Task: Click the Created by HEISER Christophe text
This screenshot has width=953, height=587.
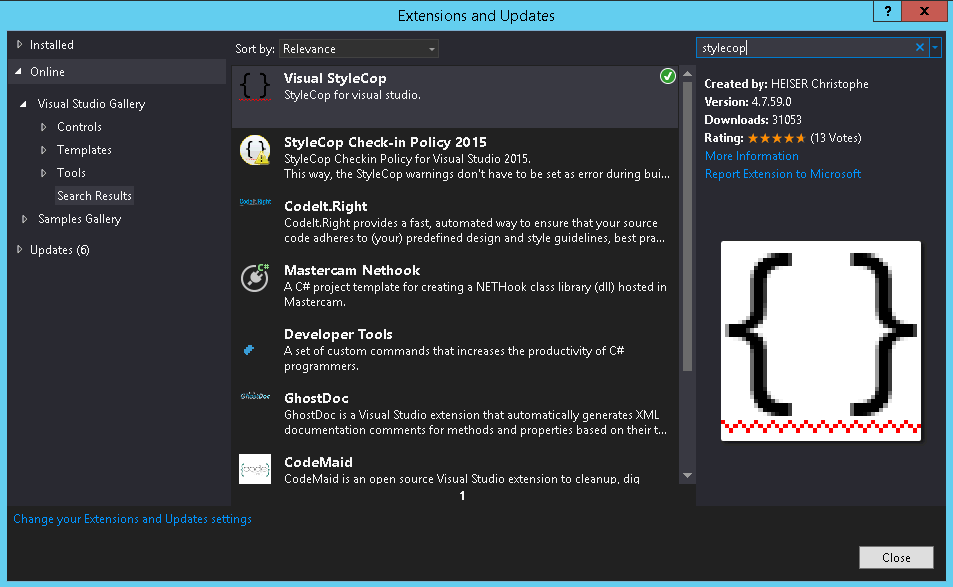Action: (786, 84)
